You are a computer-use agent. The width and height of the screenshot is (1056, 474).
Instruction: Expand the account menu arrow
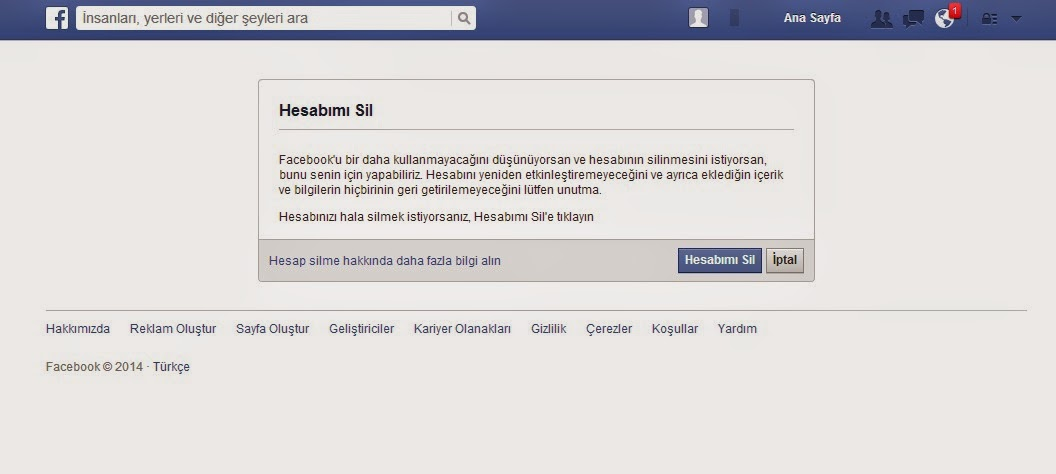(x=1016, y=19)
